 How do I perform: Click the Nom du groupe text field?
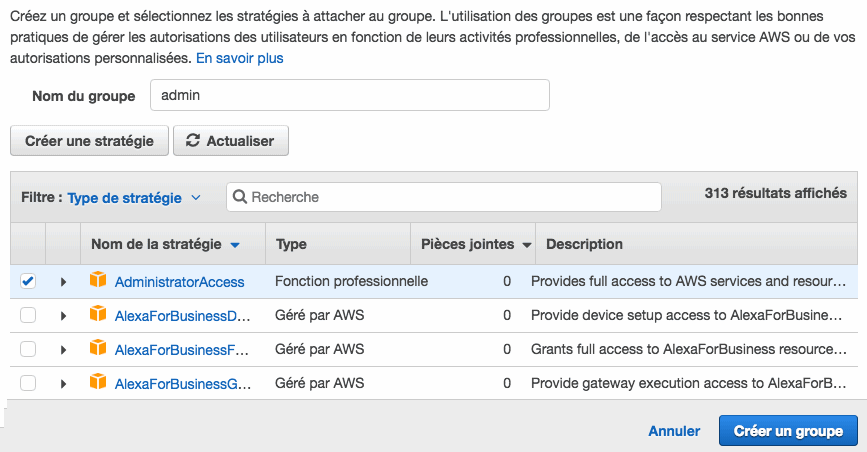pyautogui.click(x=349, y=96)
